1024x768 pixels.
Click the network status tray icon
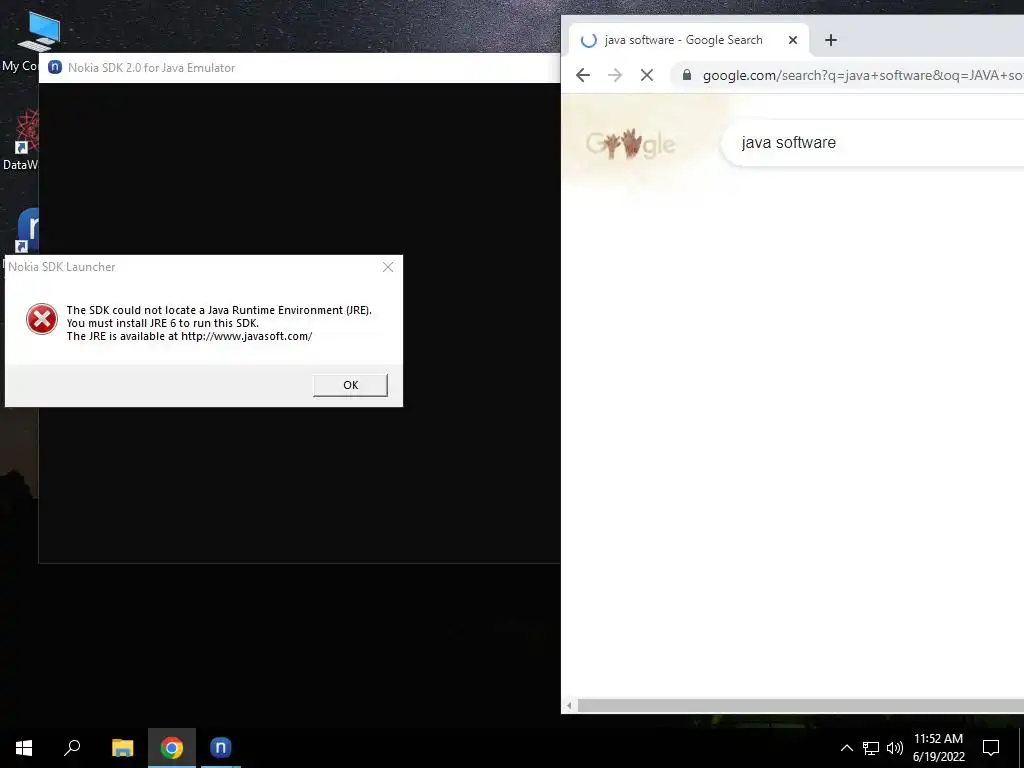(x=871, y=748)
